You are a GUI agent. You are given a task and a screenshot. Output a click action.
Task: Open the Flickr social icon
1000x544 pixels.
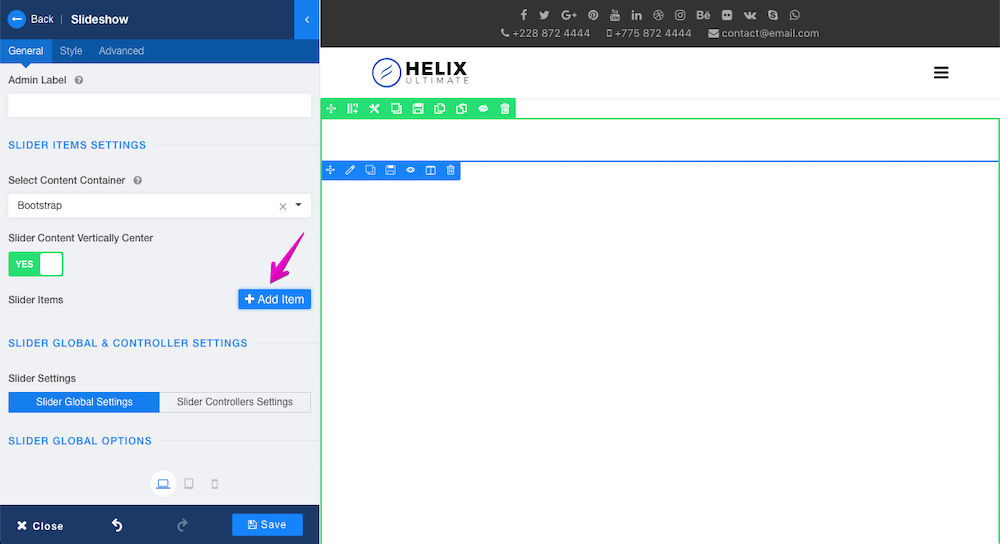[727, 15]
